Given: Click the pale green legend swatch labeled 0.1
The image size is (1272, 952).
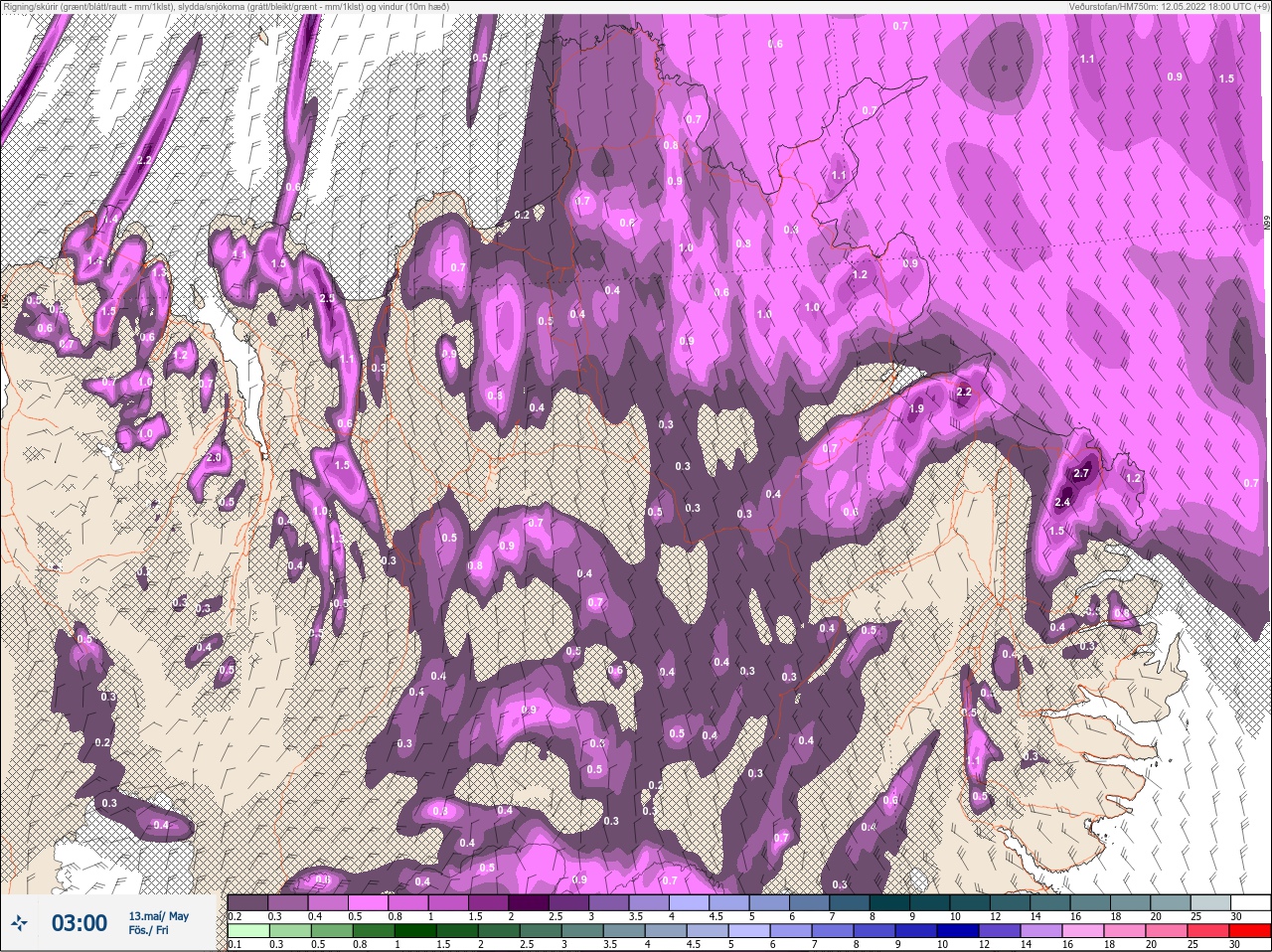Looking at the screenshot, I should [247, 931].
